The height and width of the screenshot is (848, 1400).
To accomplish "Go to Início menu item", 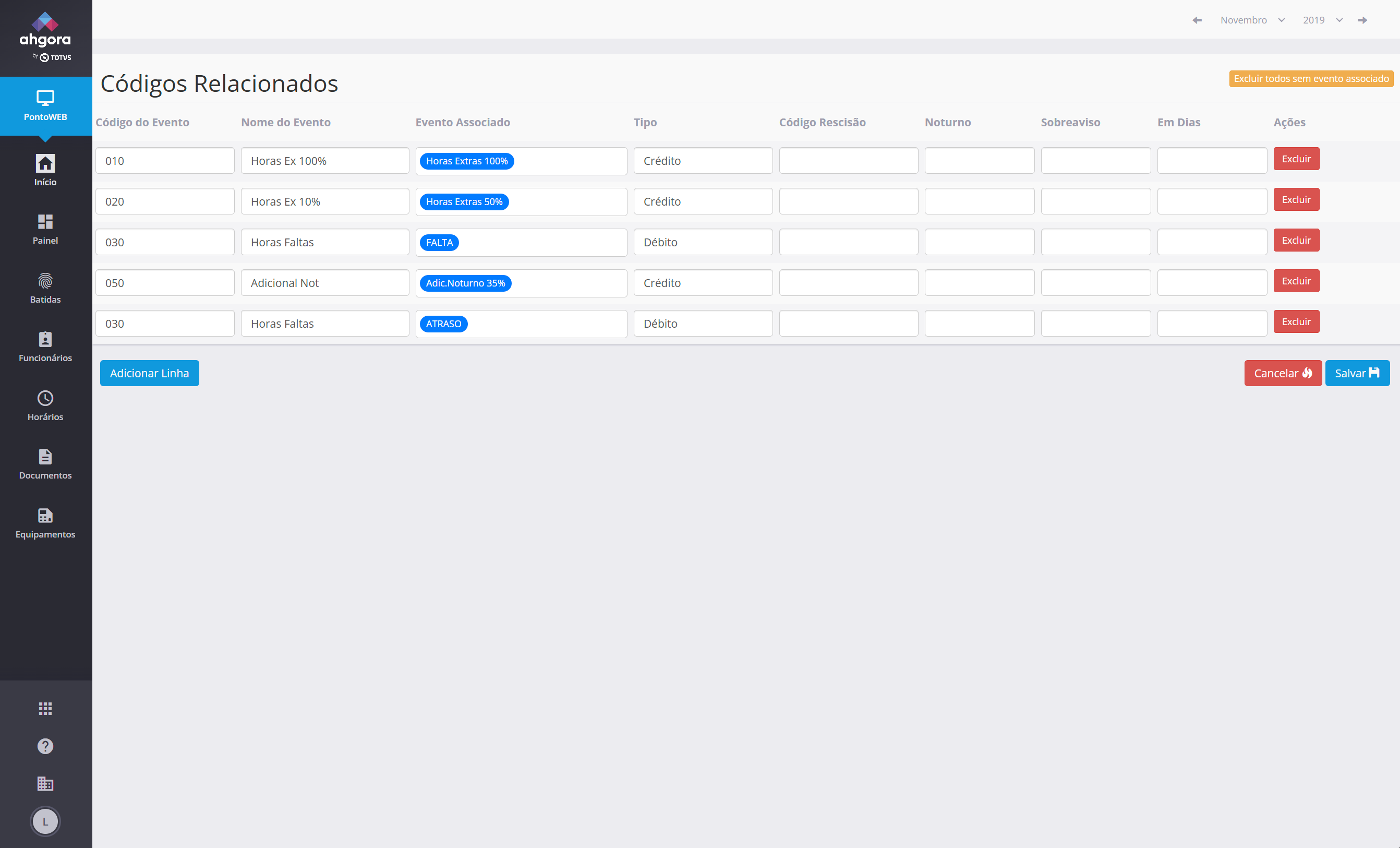I will [x=45, y=170].
